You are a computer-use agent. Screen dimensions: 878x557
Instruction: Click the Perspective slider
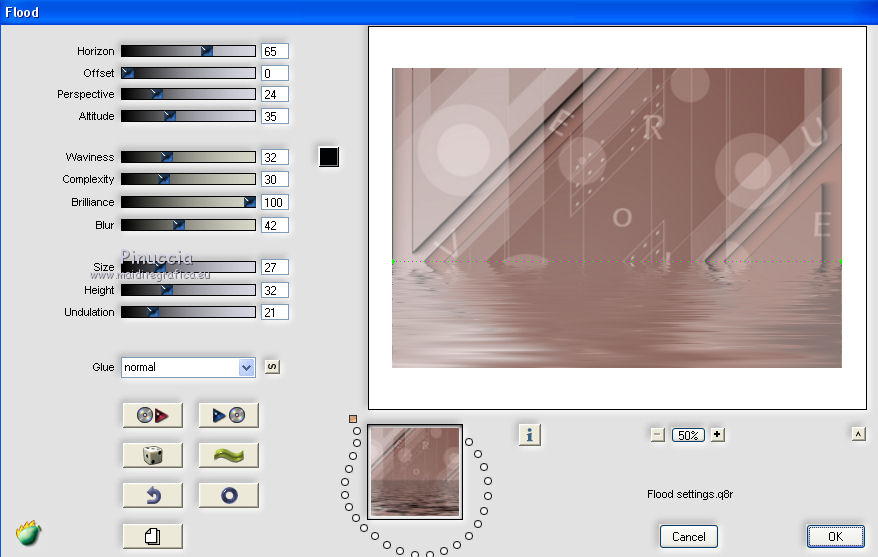(188, 94)
